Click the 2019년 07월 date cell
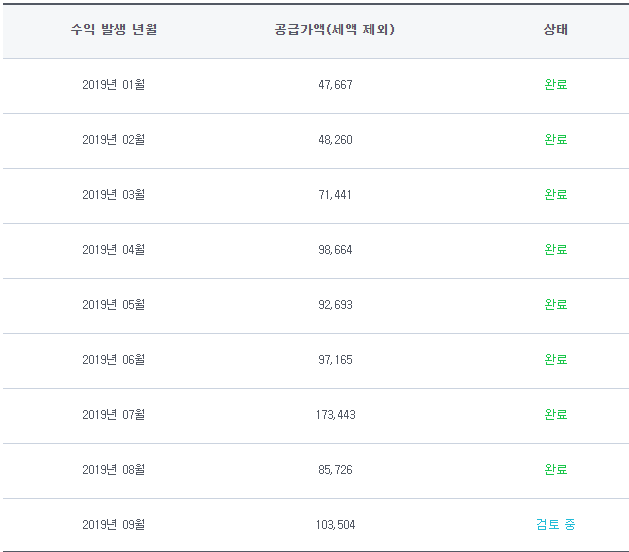This screenshot has height=552, width=629. [114, 415]
